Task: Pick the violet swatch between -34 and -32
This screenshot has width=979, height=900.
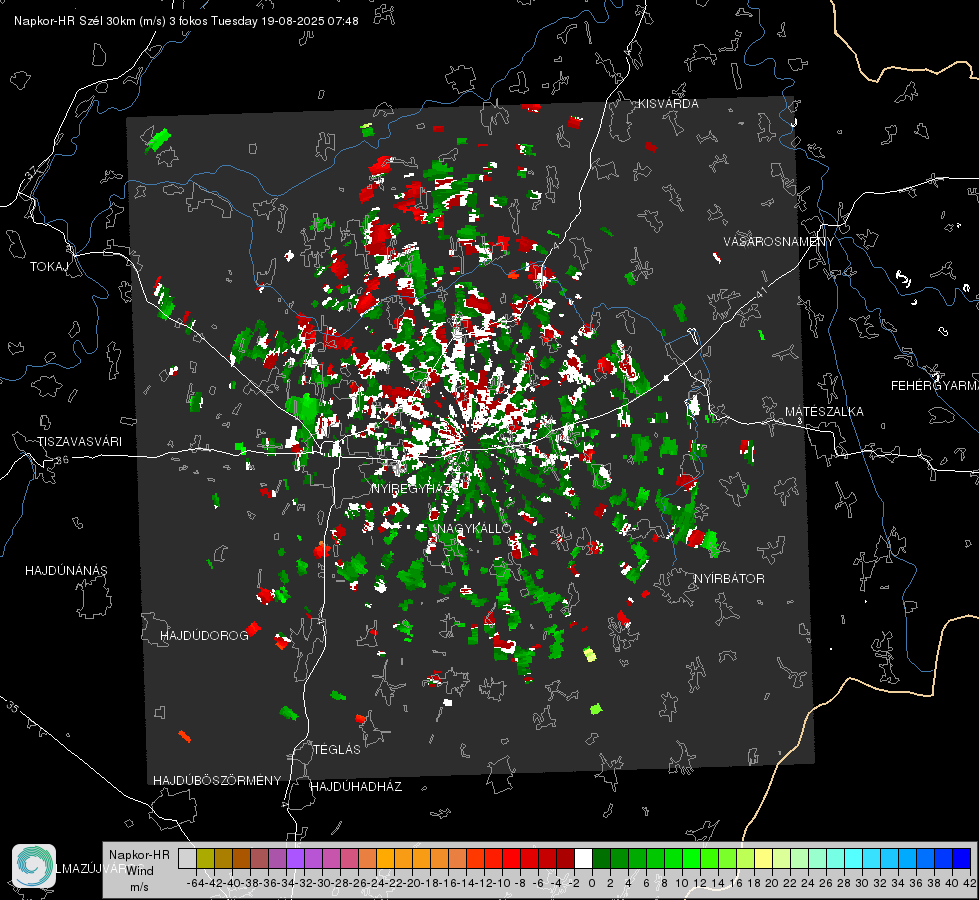Action: click(295, 858)
